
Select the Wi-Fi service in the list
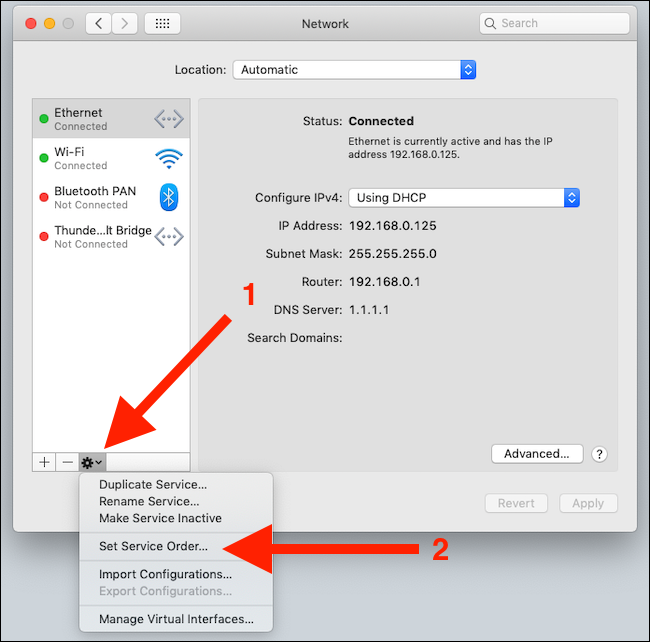click(111, 158)
